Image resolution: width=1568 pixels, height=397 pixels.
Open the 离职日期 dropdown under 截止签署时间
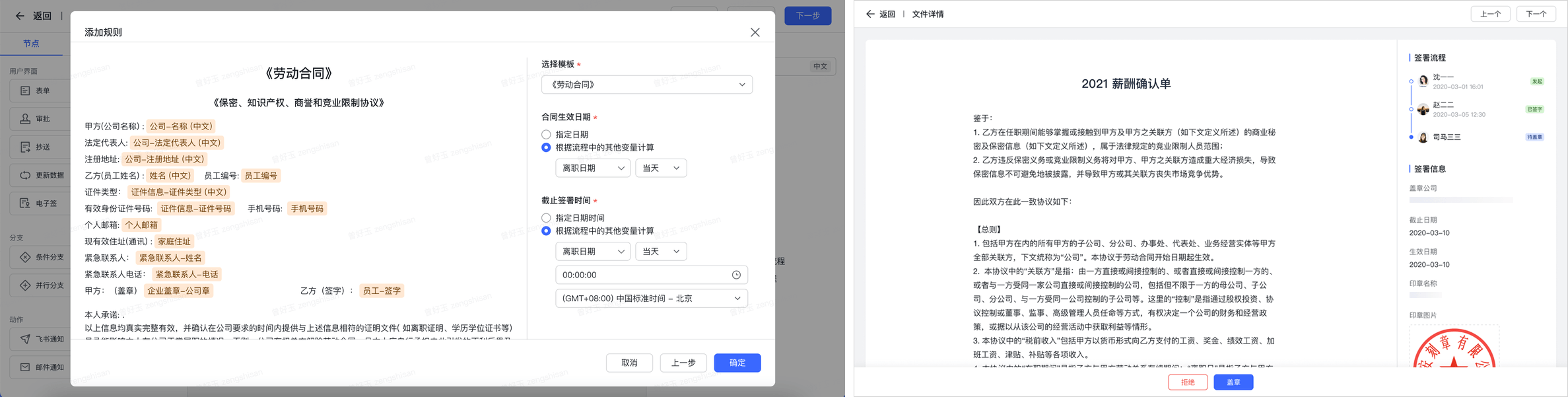click(593, 252)
